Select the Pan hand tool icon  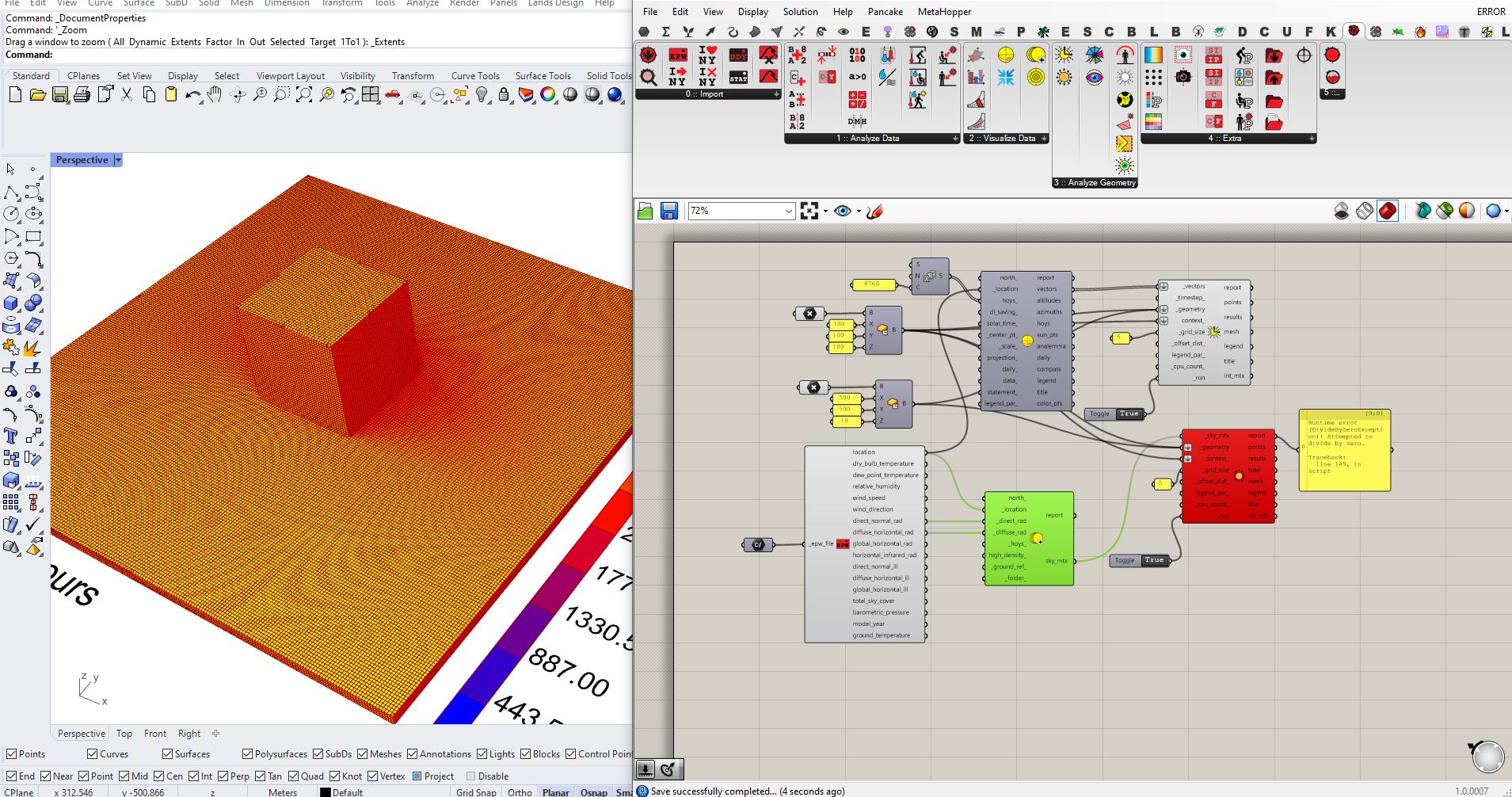[x=215, y=95]
